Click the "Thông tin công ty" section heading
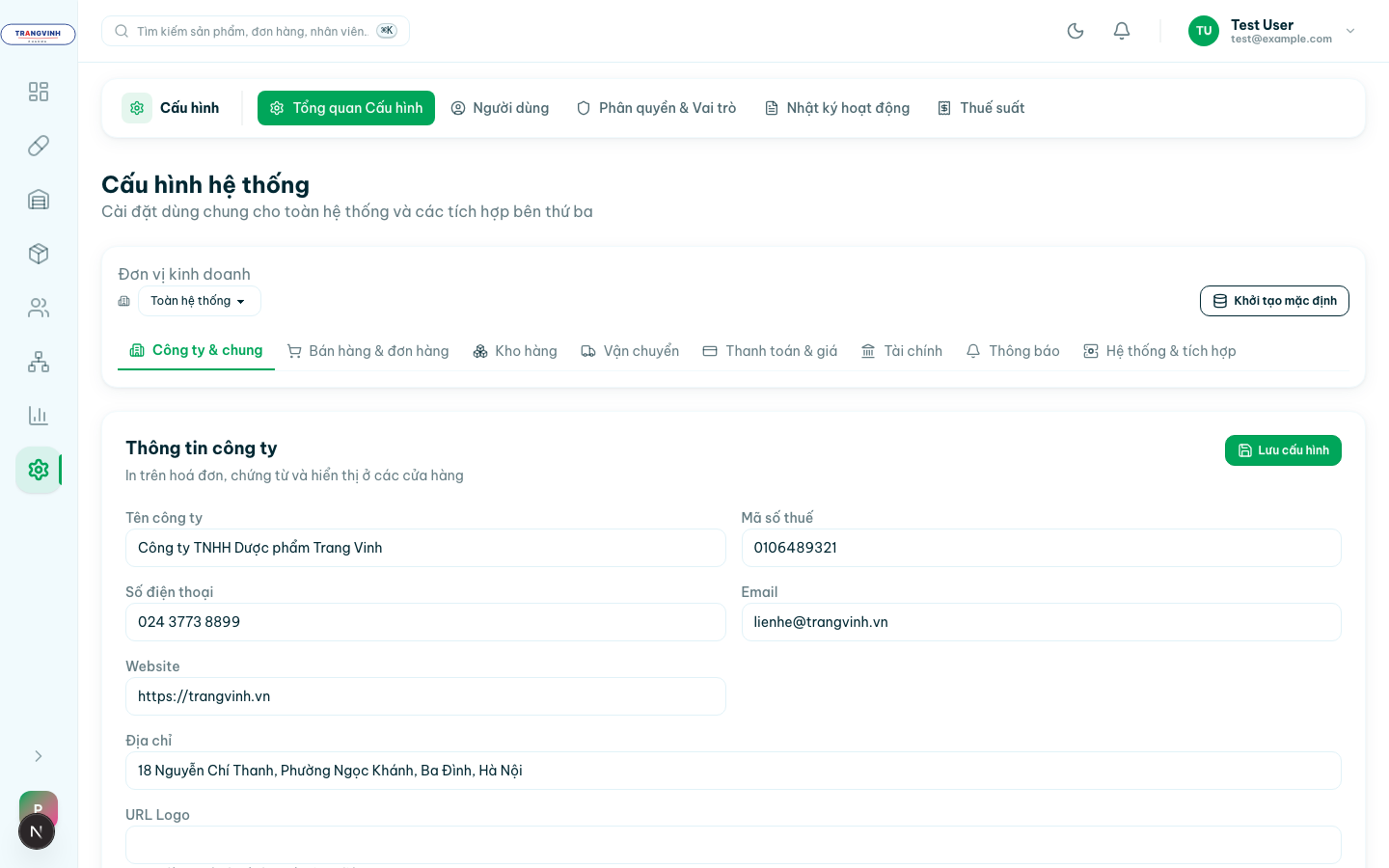 [x=202, y=448]
